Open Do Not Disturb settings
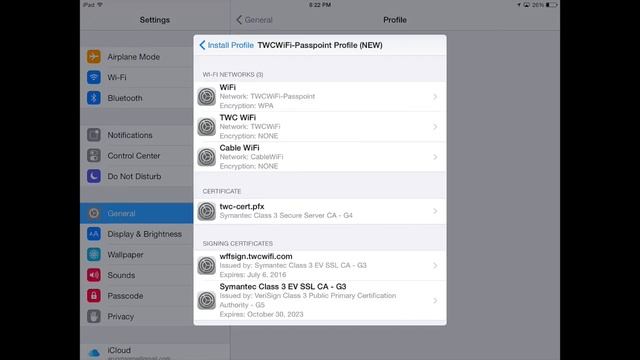Image resolution: width=640 pixels, height=360 pixels. point(136,176)
